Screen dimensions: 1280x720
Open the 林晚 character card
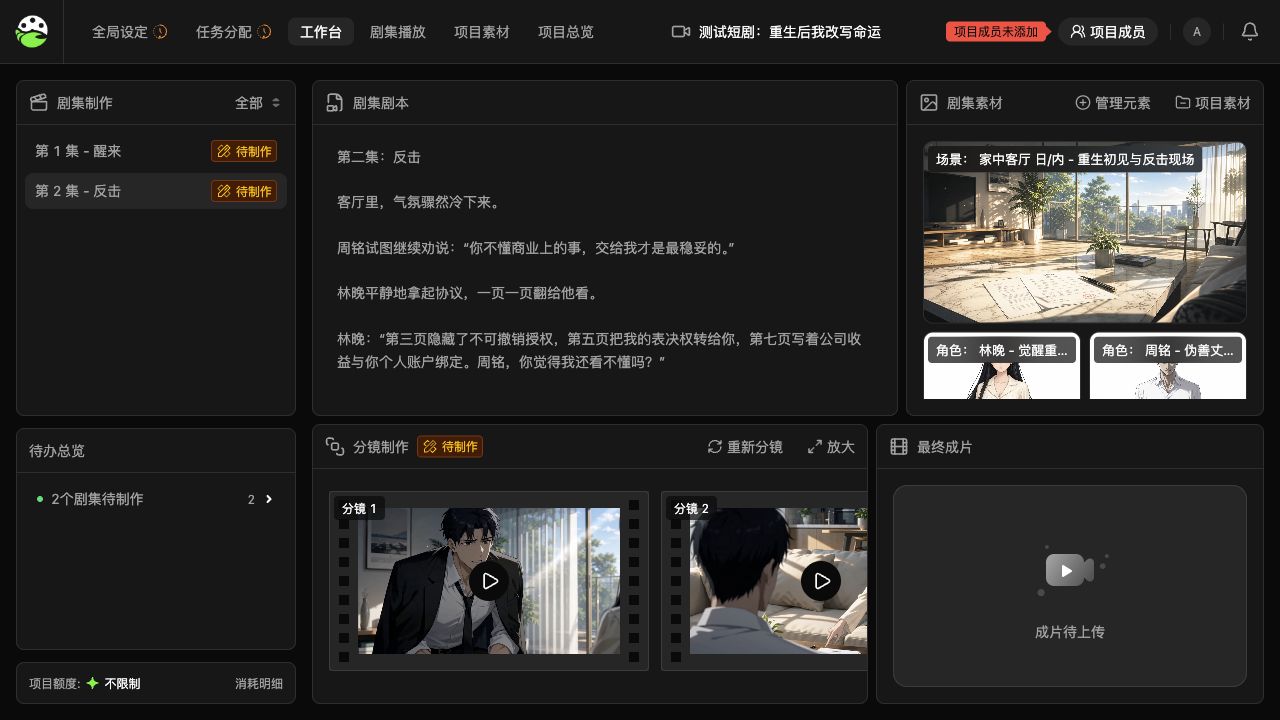1002,366
